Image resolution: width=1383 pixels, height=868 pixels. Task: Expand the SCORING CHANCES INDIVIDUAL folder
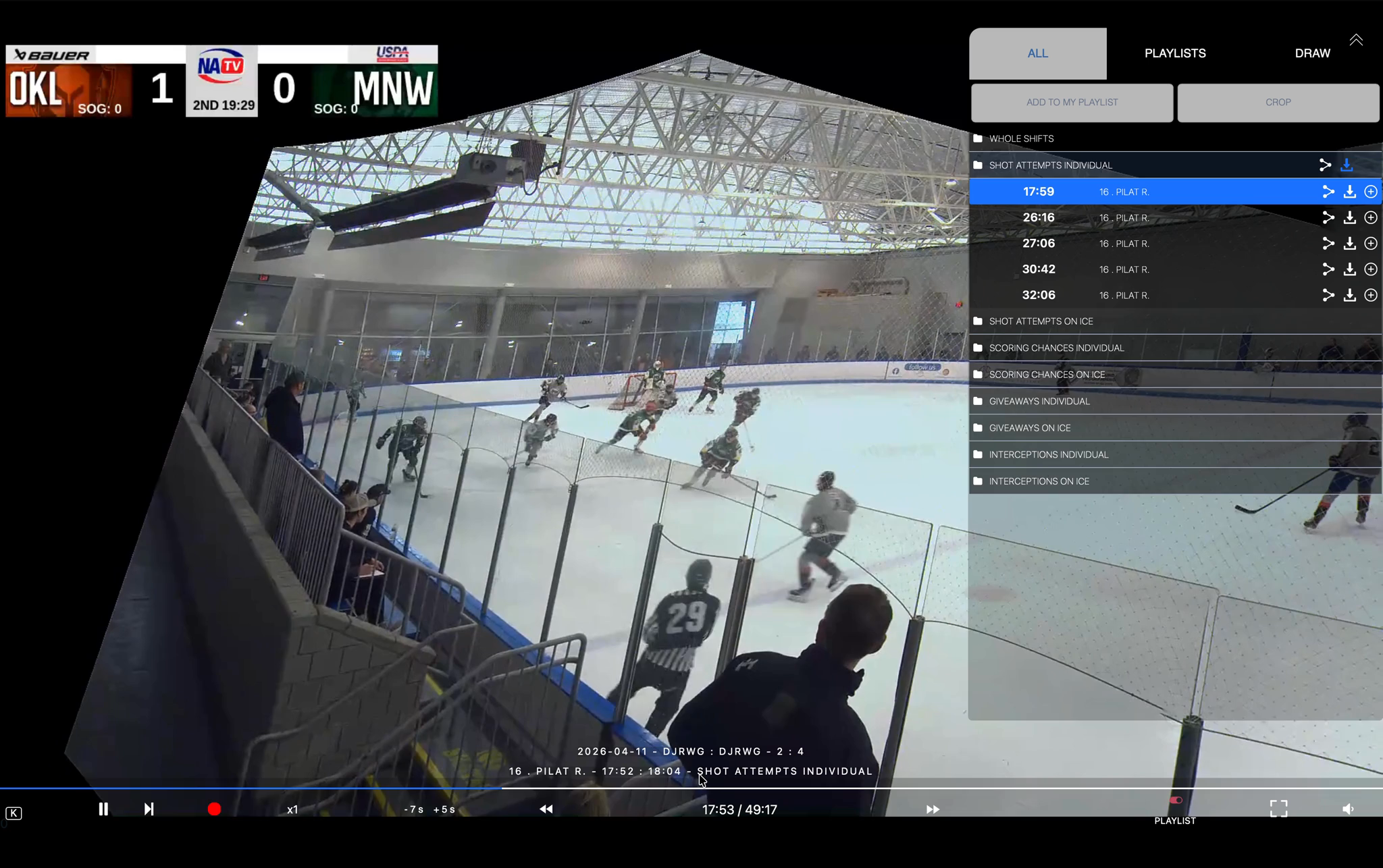point(1175,348)
